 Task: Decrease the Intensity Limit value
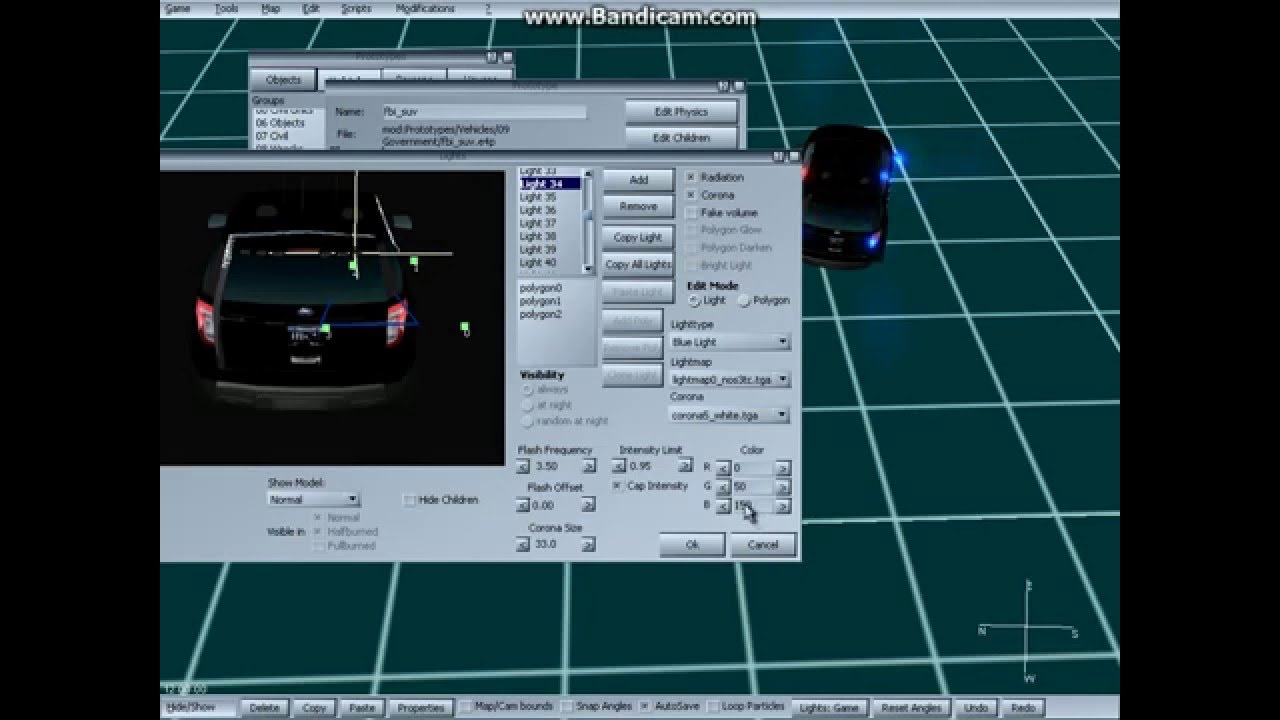[x=620, y=466]
